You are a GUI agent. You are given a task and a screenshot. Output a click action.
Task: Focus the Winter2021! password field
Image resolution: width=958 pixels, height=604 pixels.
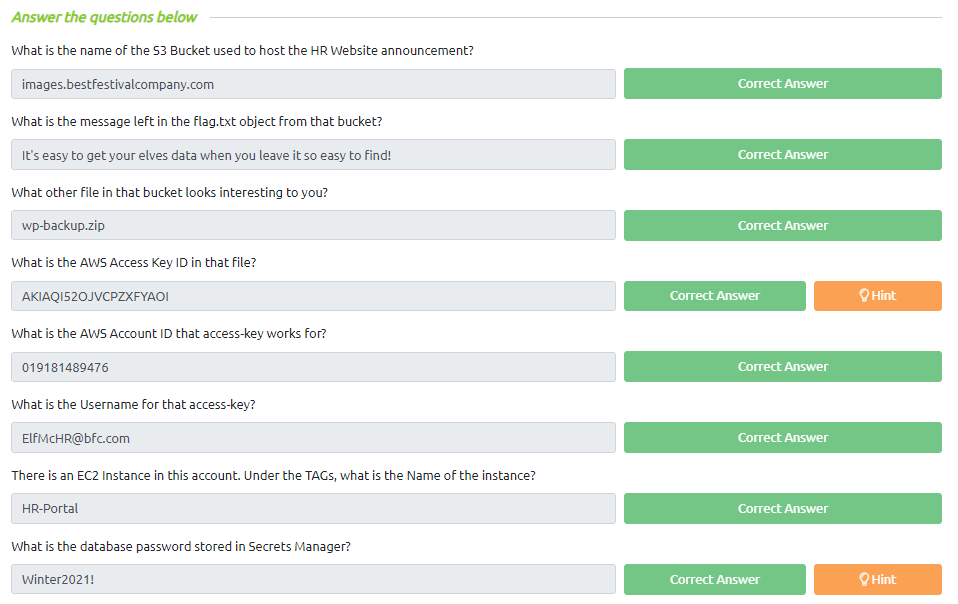click(313, 579)
